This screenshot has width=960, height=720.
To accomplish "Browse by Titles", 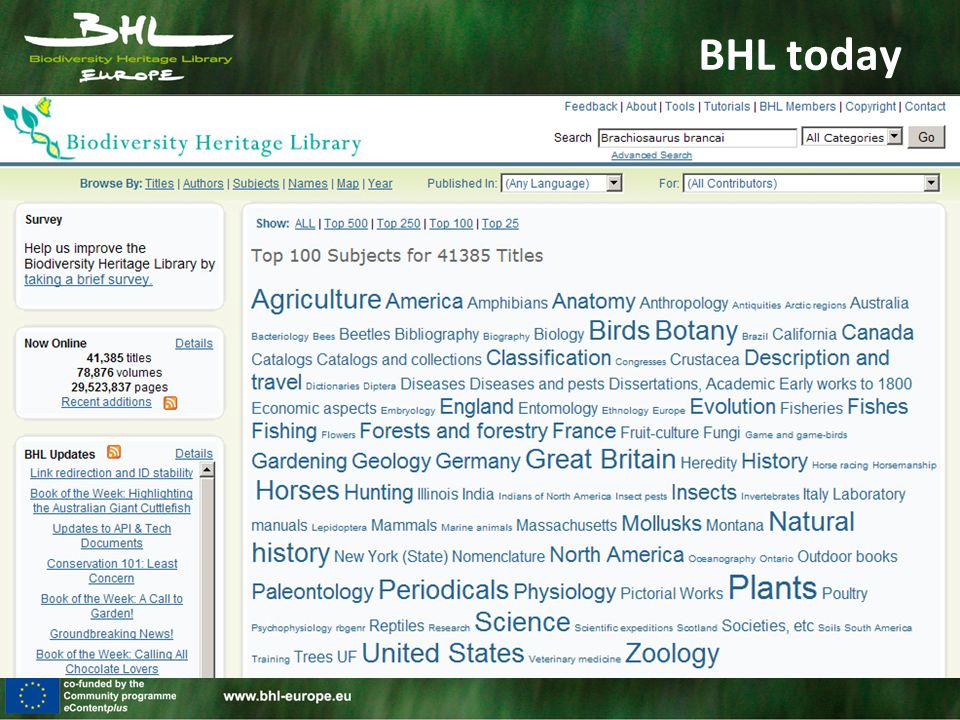I will point(159,184).
